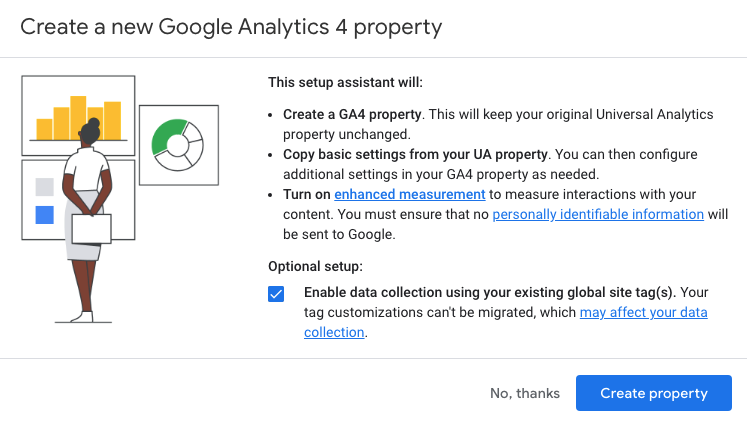Screen dimensions: 747x421
Task: Click the white laptop held by woman
Action: 91,229
